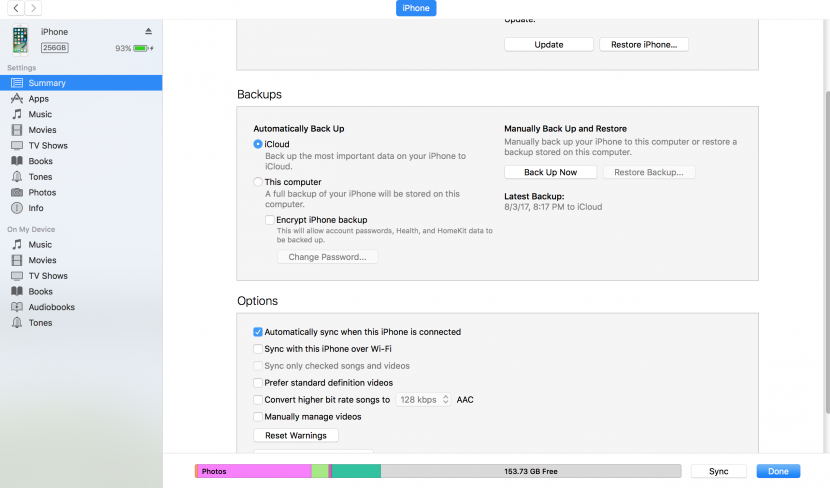Enable Sync with this iPhone over Wi-Fi
Viewport: 830px width, 488px height.
[258, 349]
